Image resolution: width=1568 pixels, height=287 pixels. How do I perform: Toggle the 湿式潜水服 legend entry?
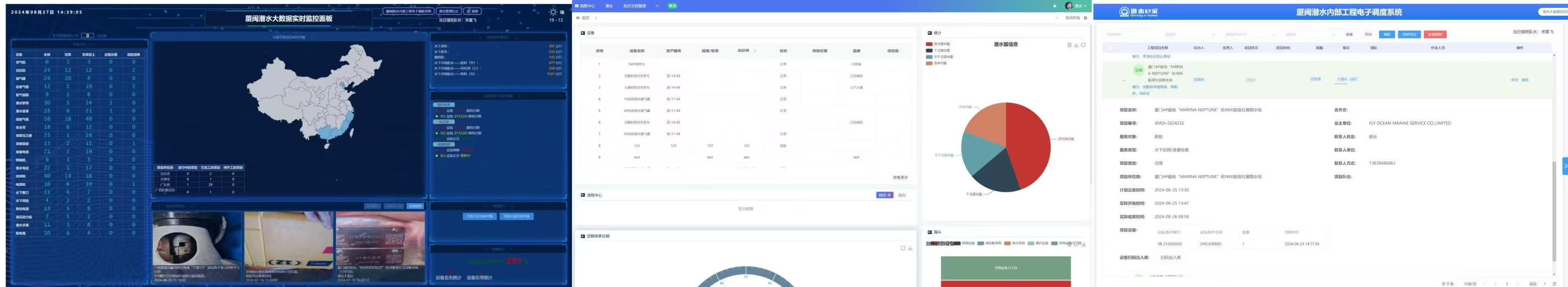click(938, 44)
